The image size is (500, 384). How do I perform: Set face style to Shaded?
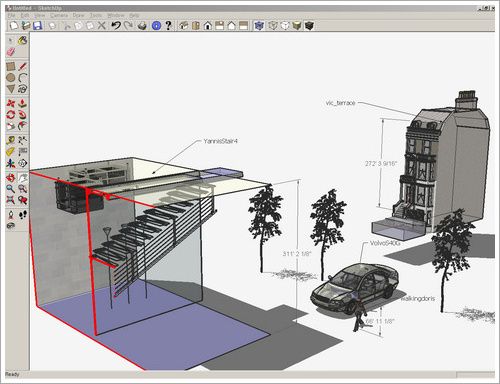click(x=297, y=25)
